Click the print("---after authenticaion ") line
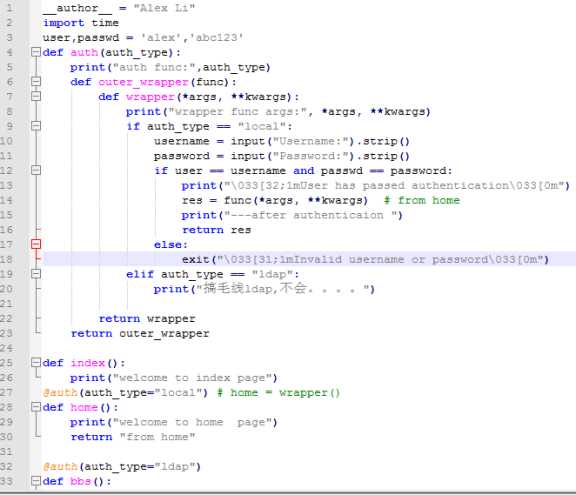Image resolution: width=576 pixels, height=495 pixels. tap(292, 215)
